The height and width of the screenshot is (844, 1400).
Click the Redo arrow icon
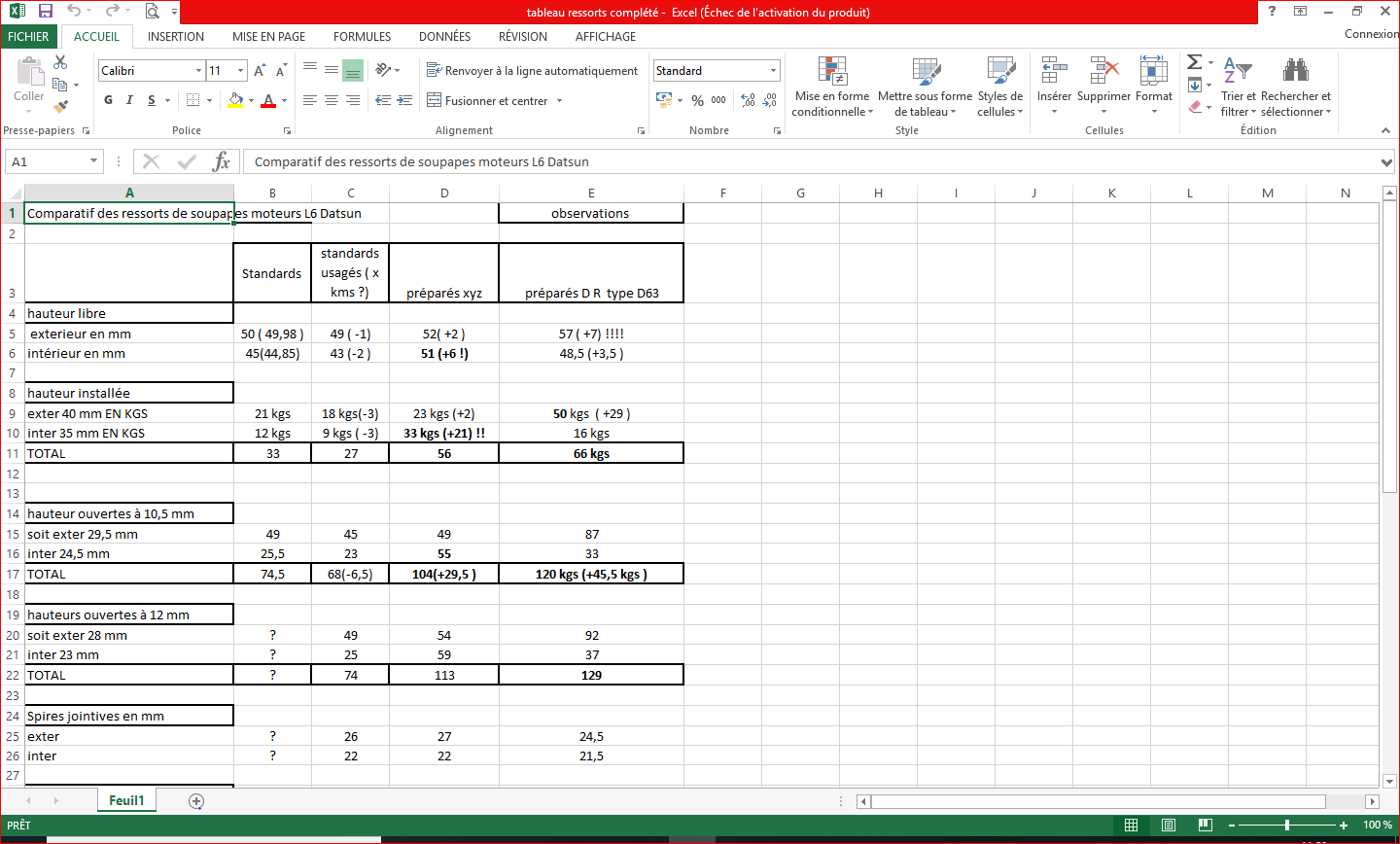[x=112, y=12]
